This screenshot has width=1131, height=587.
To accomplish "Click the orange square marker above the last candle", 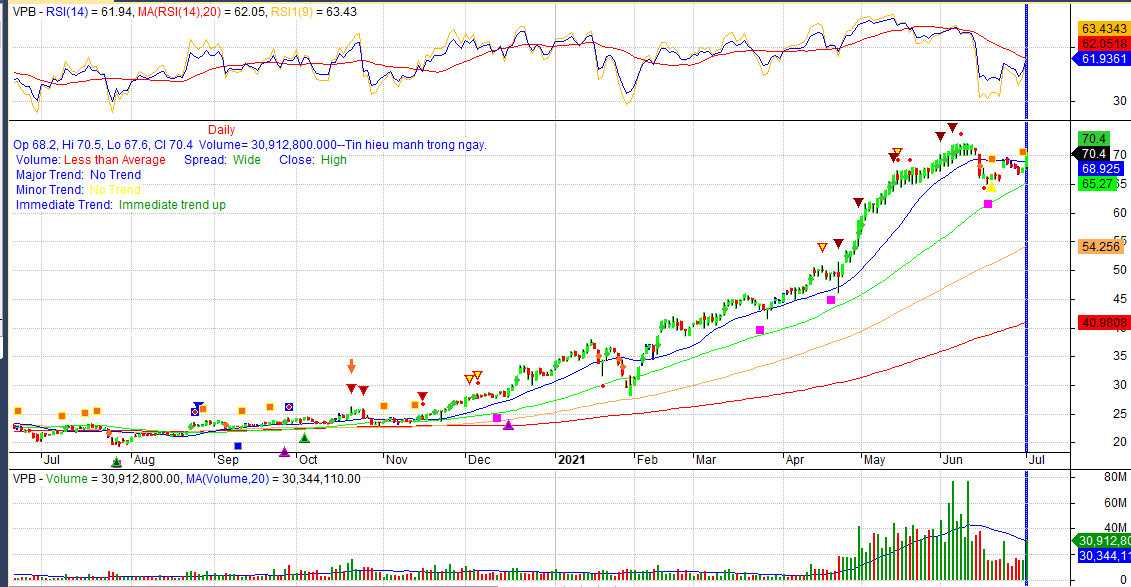I will click(1023, 152).
